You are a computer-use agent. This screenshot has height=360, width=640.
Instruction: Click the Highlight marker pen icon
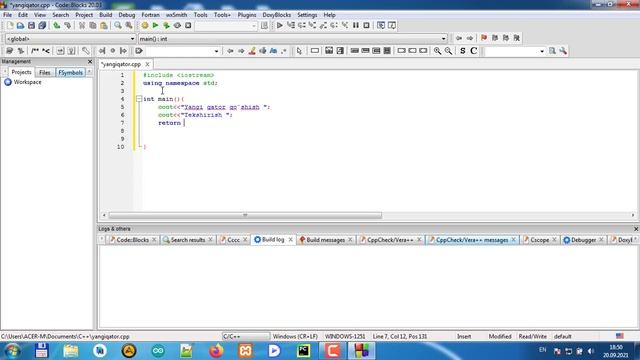[252, 51]
